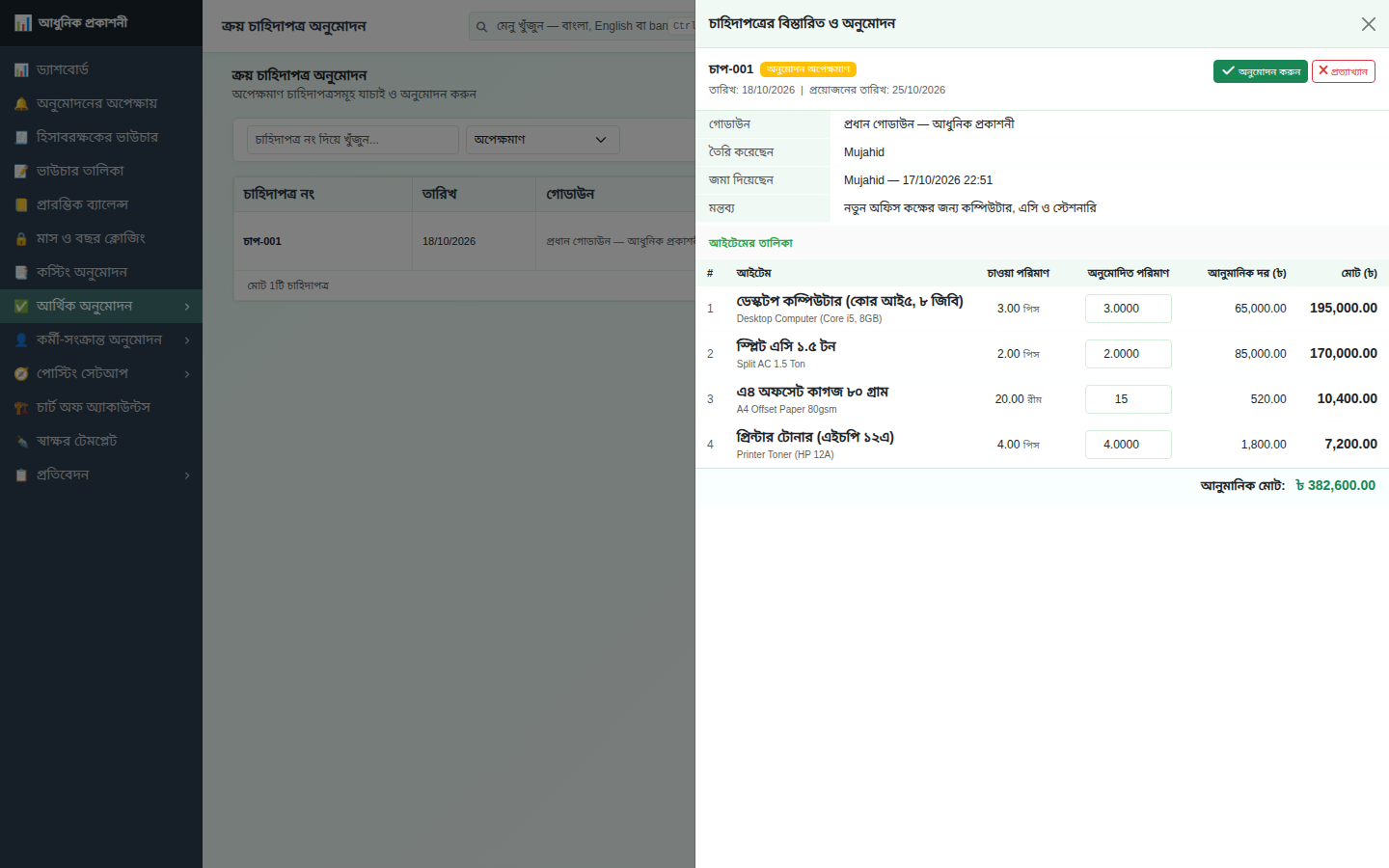Click the green check icon for আর্থিক অনুমোদন
Viewport: 1389px width, 868px height.
[x=21, y=306]
